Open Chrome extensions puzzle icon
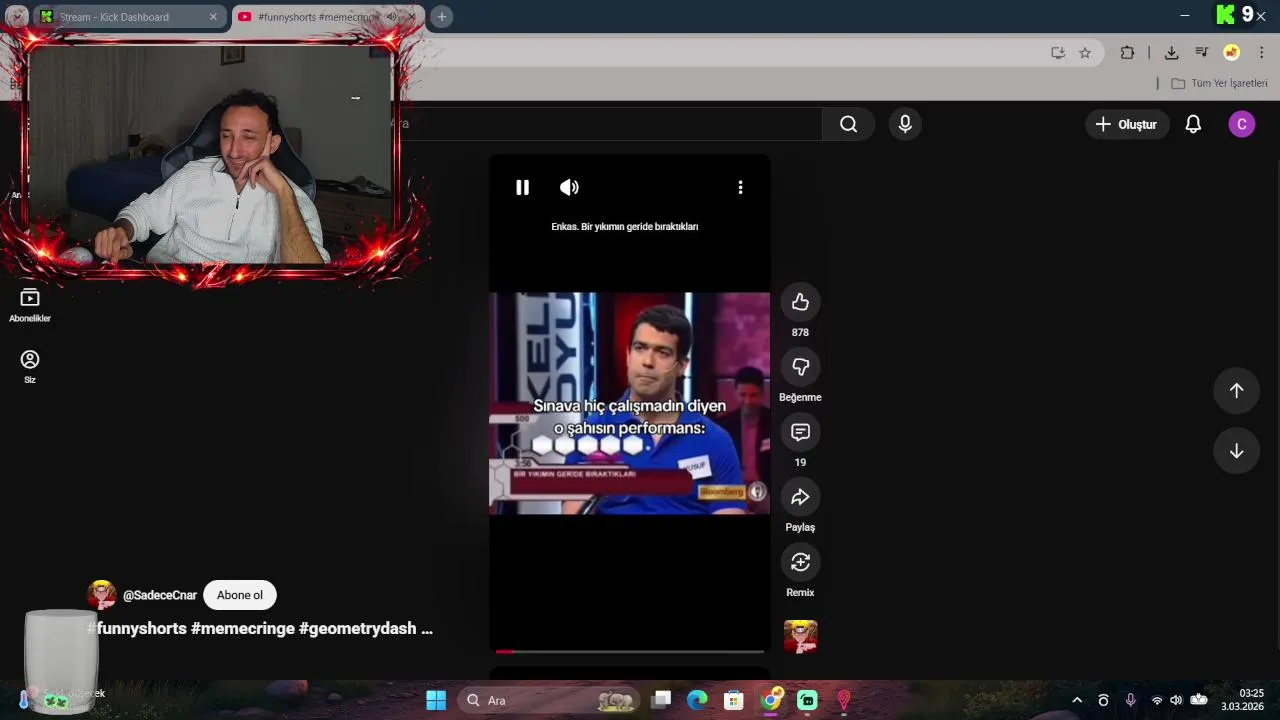1280x720 pixels. pyautogui.click(x=1127, y=53)
